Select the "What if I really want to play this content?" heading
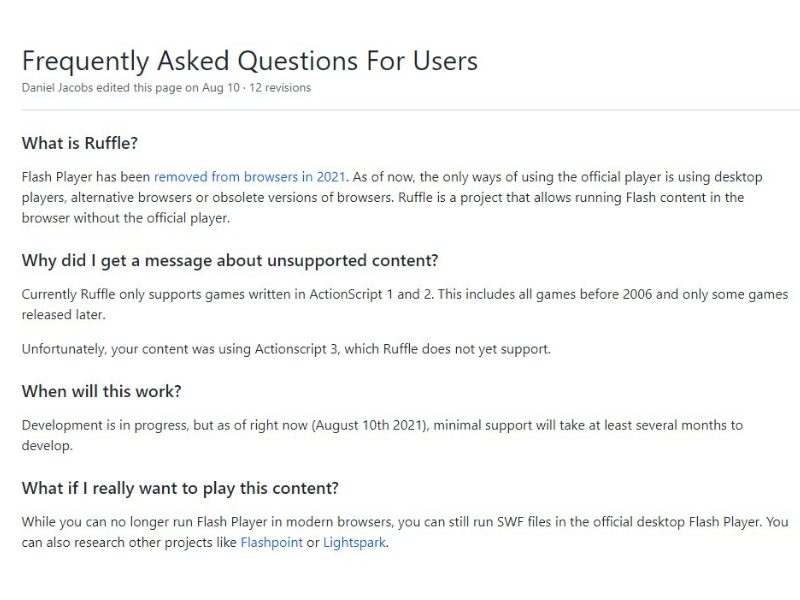The height and width of the screenshot is (600, 800). (180, 488)
